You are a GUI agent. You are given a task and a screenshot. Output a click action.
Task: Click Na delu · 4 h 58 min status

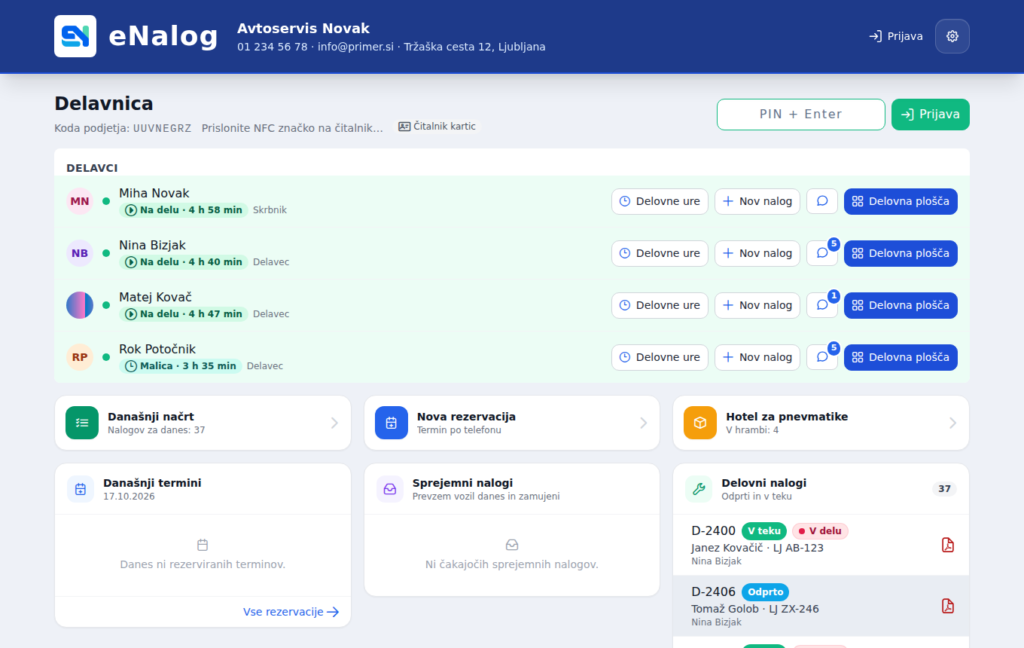(184, 210)
